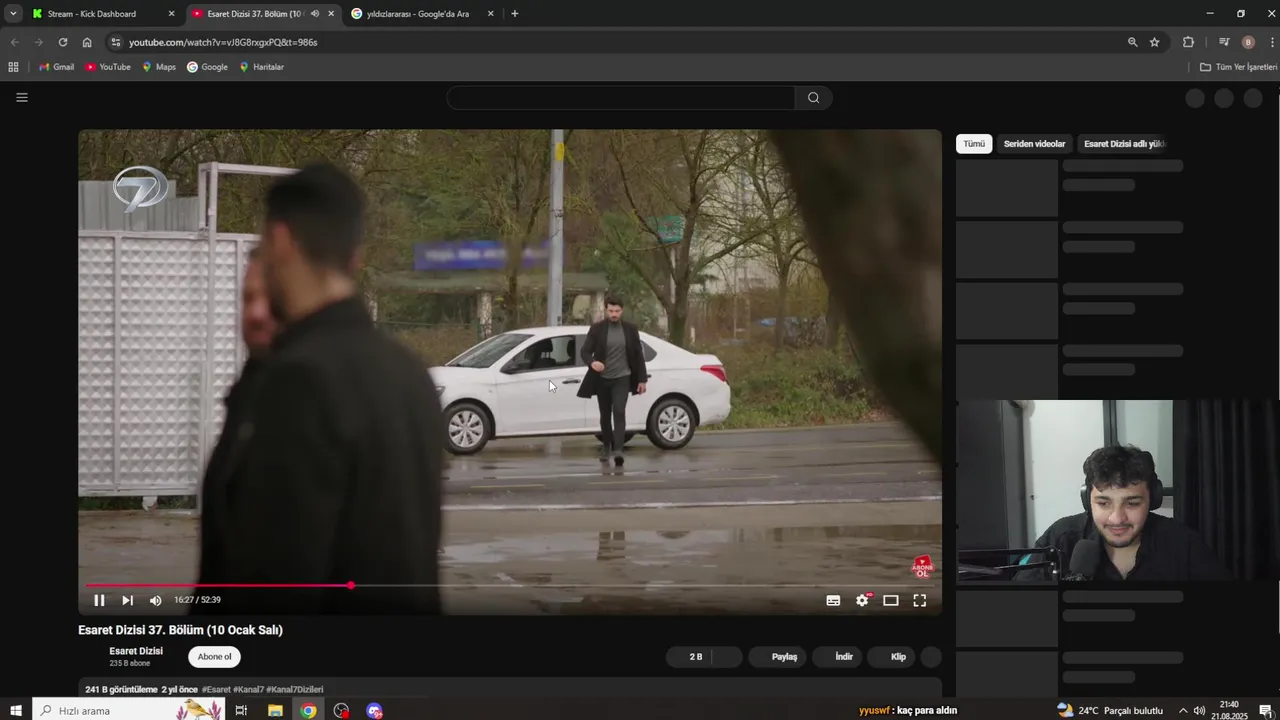Select the Tümü filter chip

pos(974,144)
